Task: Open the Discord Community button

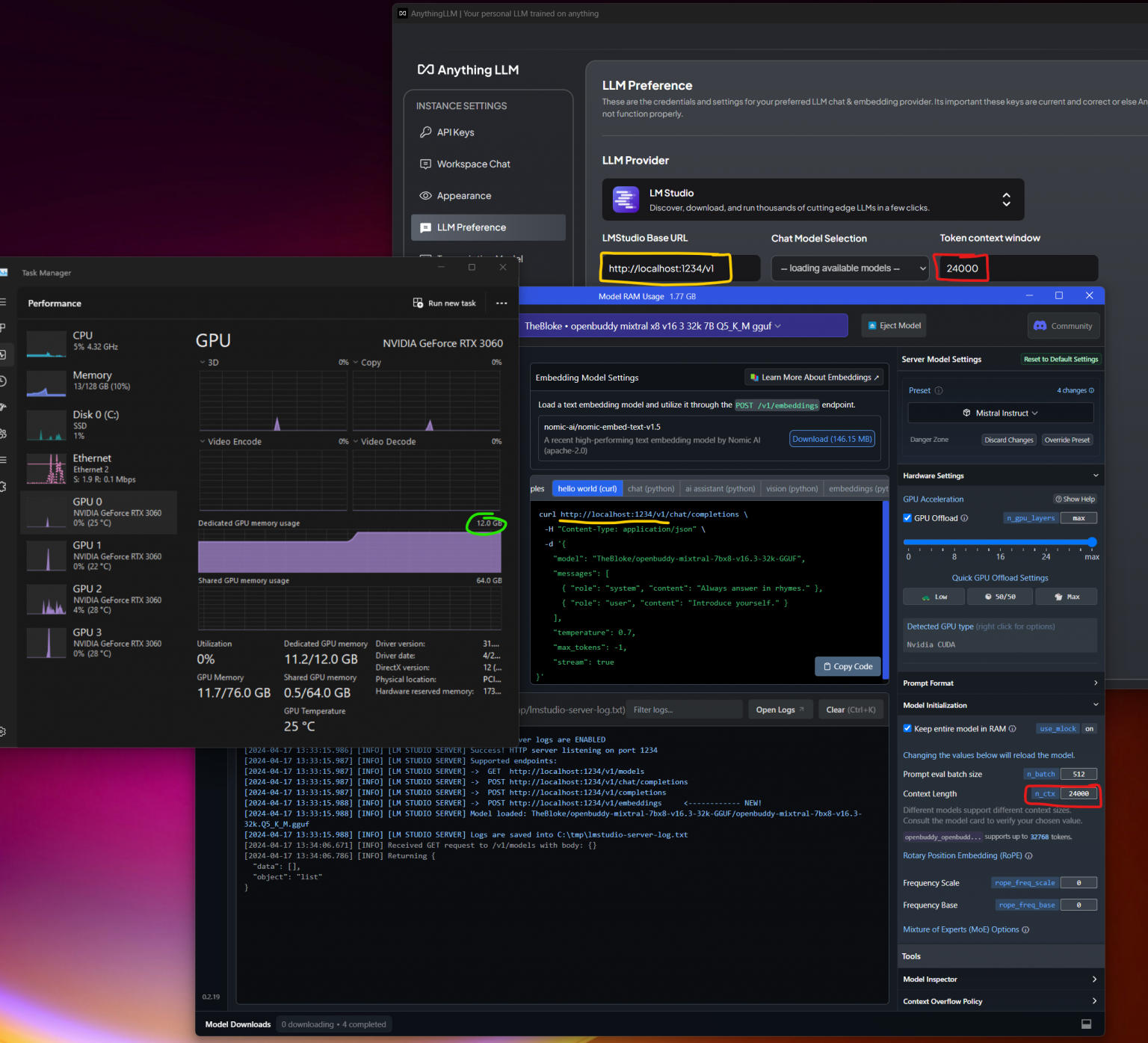Action: click(1063, 326)
